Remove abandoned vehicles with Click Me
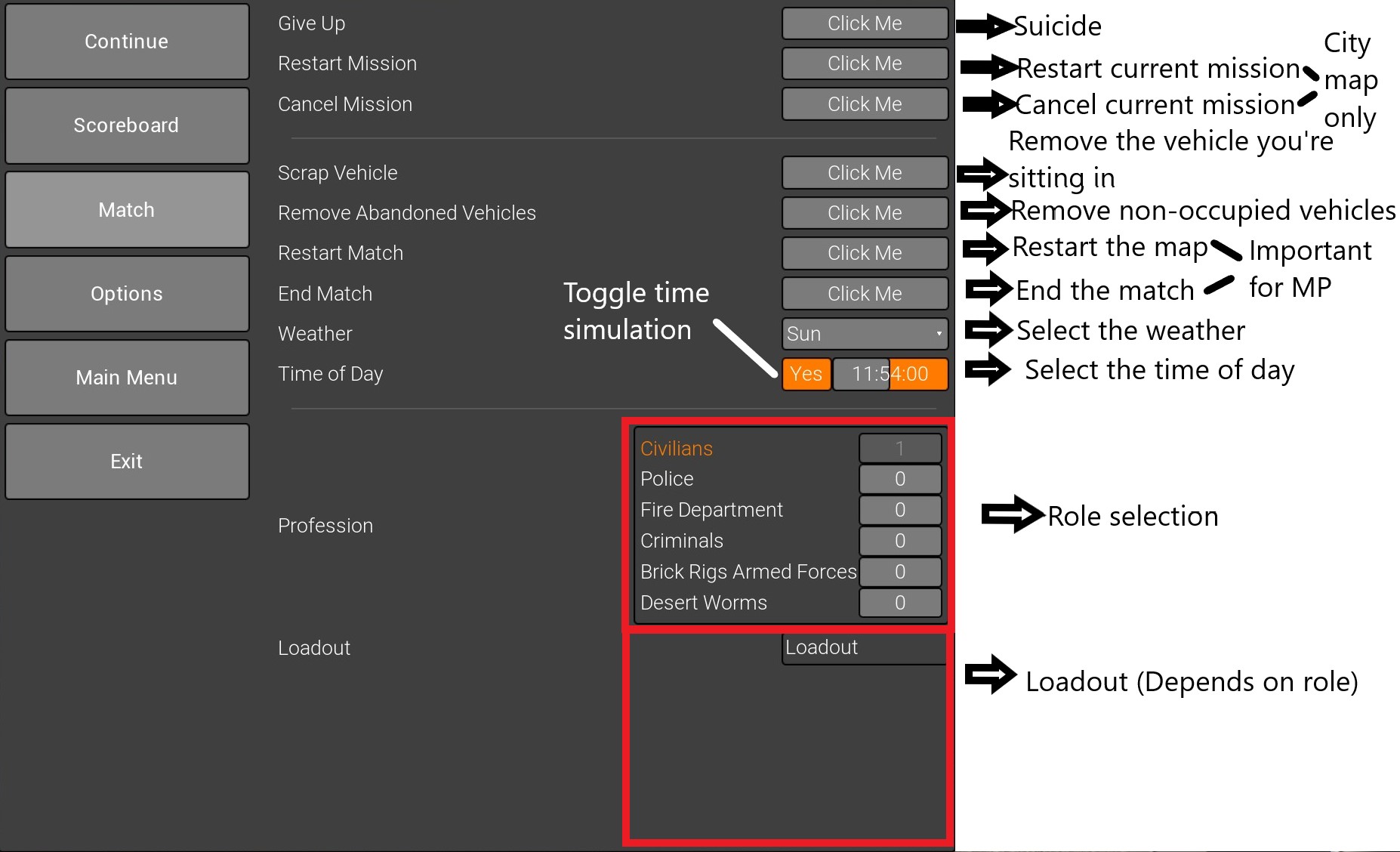This screenshot has width=1400, height=852. pos(865,213)
